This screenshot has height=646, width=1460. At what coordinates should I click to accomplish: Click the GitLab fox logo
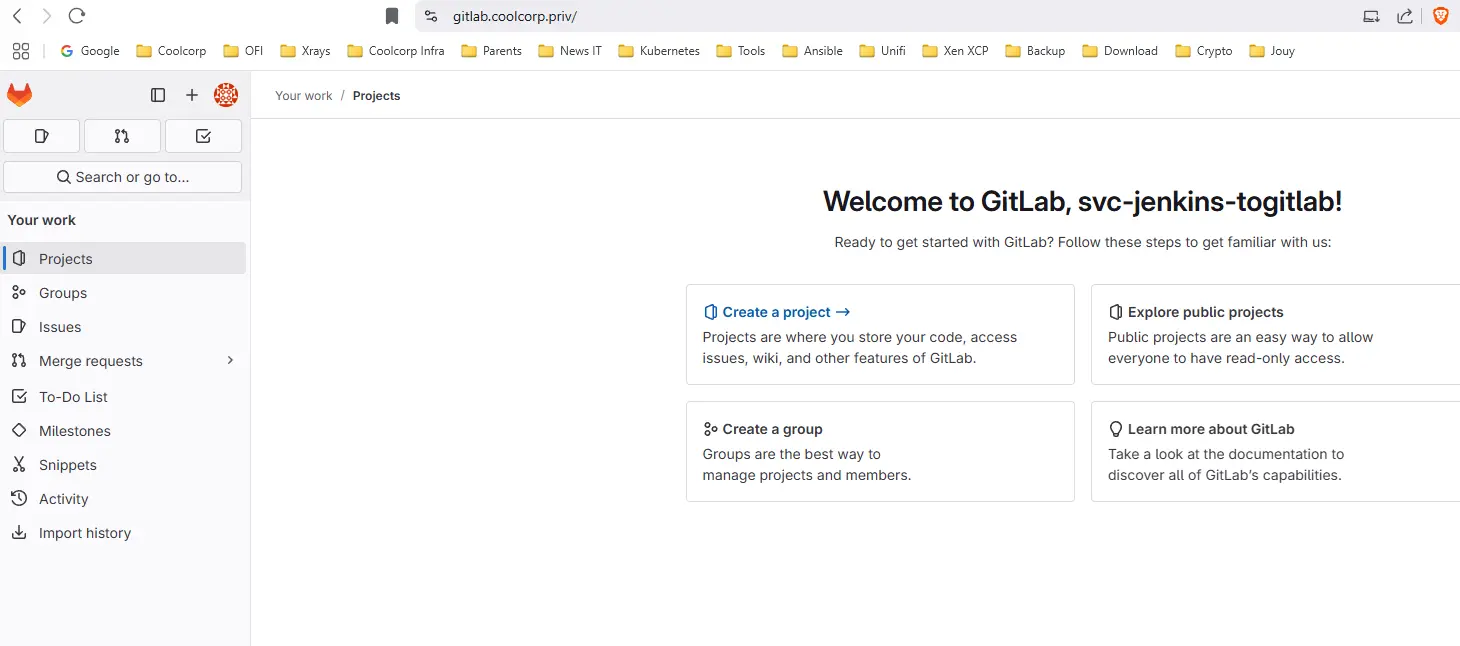tap(20, 95)
